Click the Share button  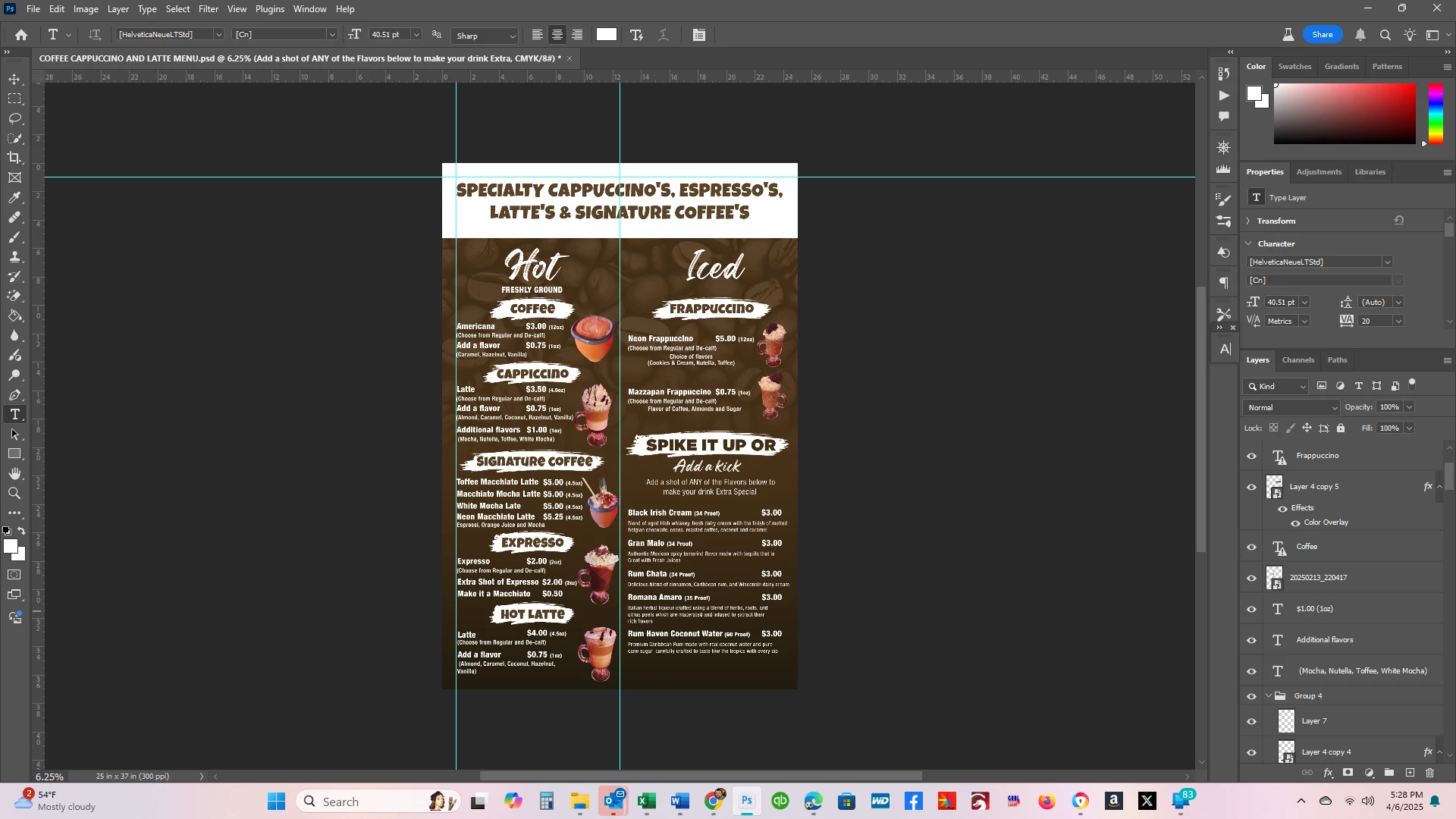point(1323,35)
